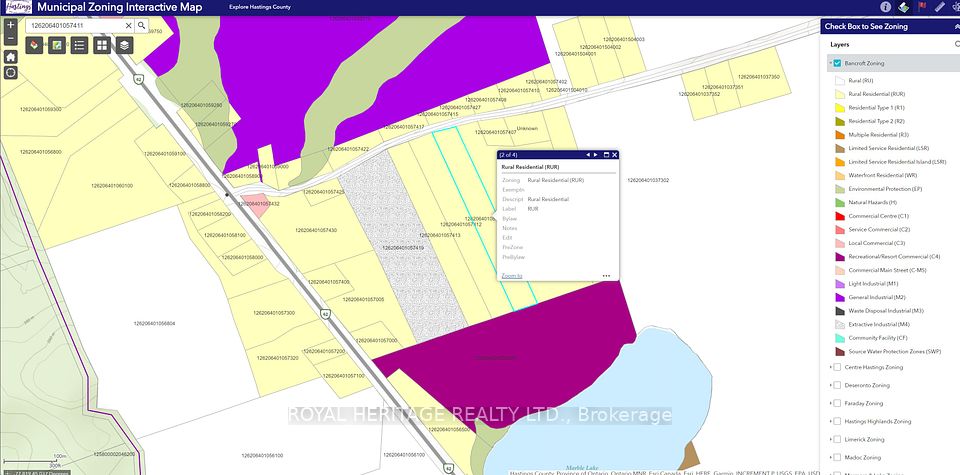Image resolution: width=960 pixels, height=475 pixels.
Task: Expand the Limerick Zoning layer
Action: pyautogui.click(x=830, y=439)
